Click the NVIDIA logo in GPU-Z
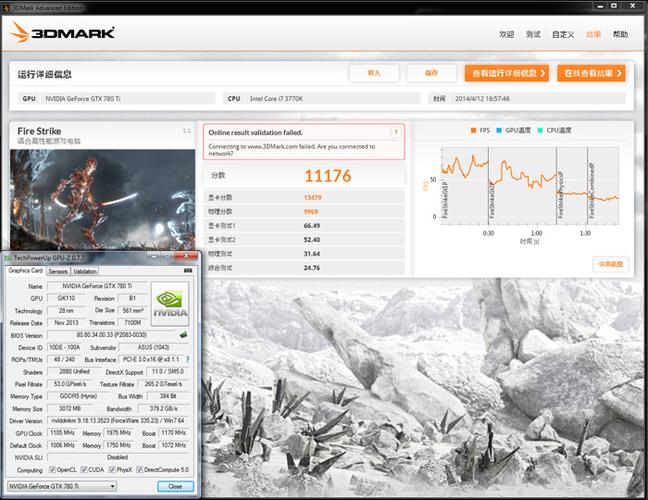This screenshot has width=648, height=500. click(170, 304)
